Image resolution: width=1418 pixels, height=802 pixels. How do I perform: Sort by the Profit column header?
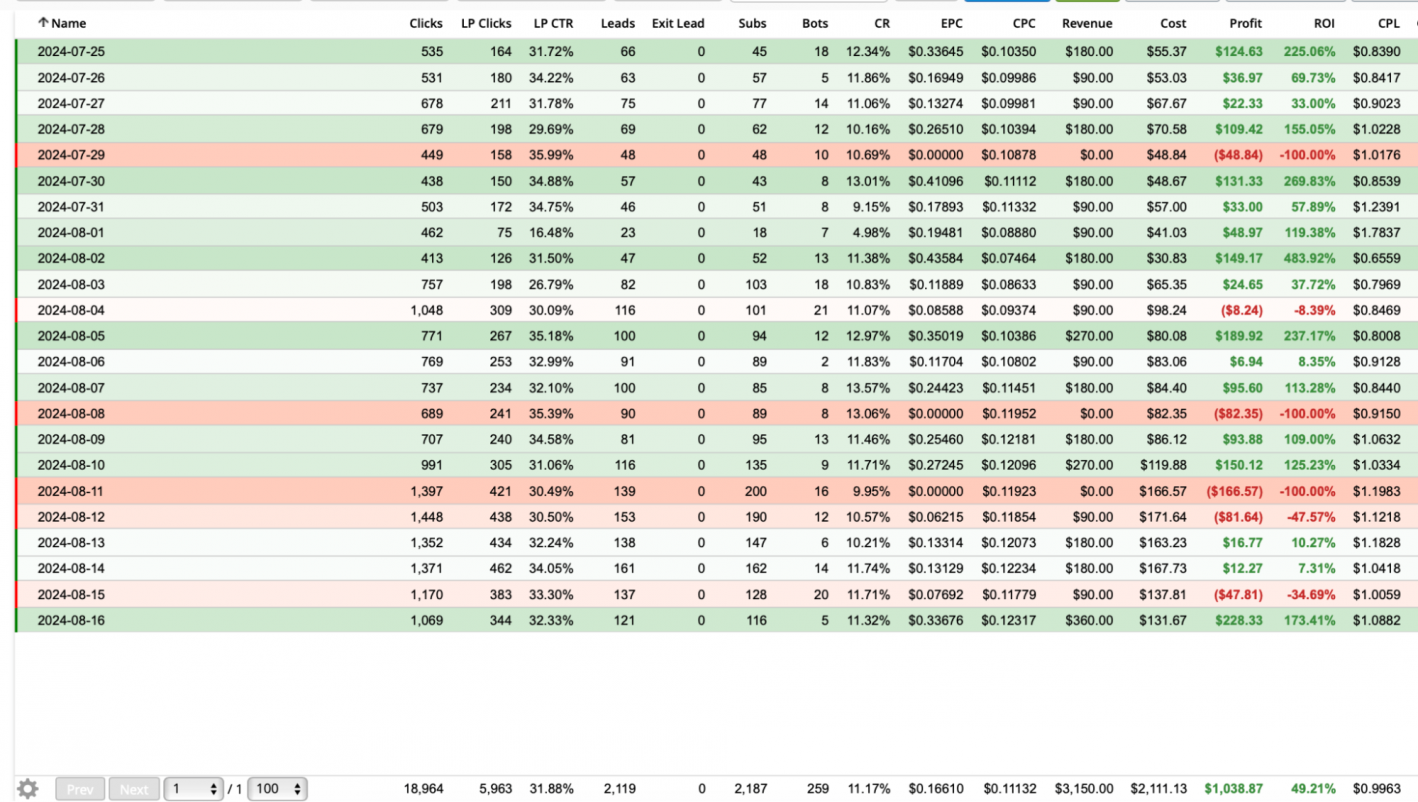[1246, 23]
